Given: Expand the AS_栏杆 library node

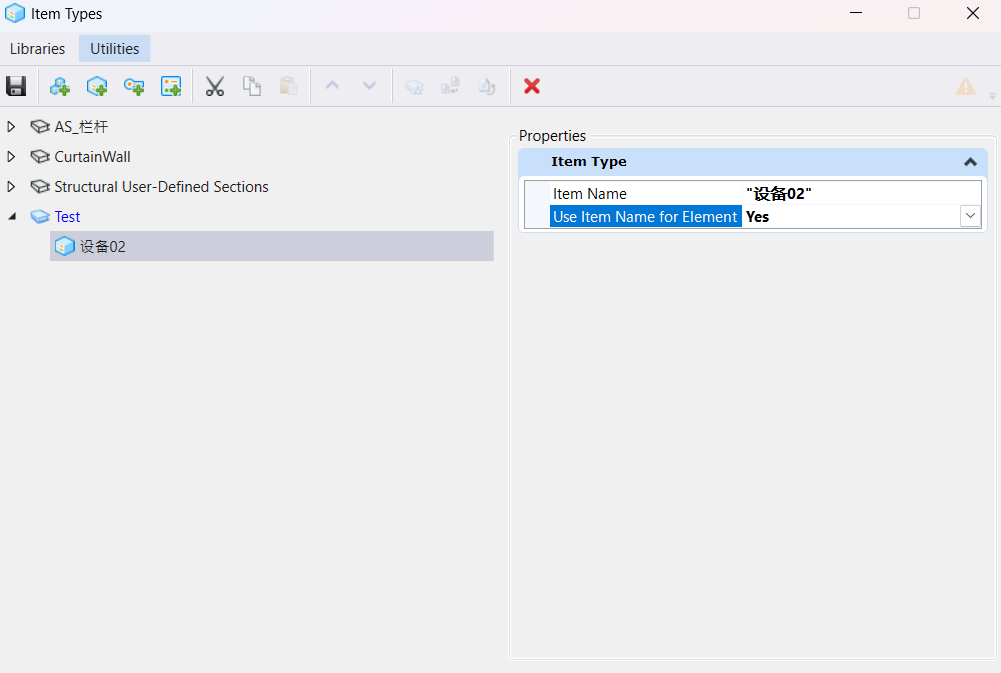Looking at the screenshot, I should (12, 127).
